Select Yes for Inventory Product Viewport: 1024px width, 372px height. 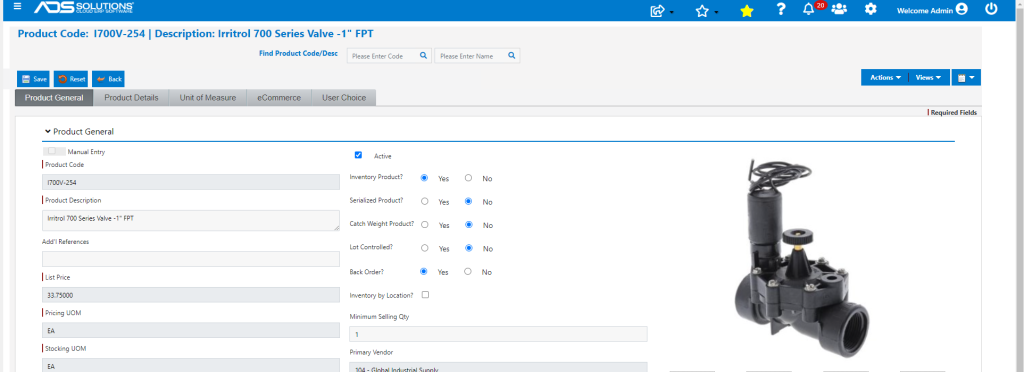pyautogui.click(x=424, y=178)
